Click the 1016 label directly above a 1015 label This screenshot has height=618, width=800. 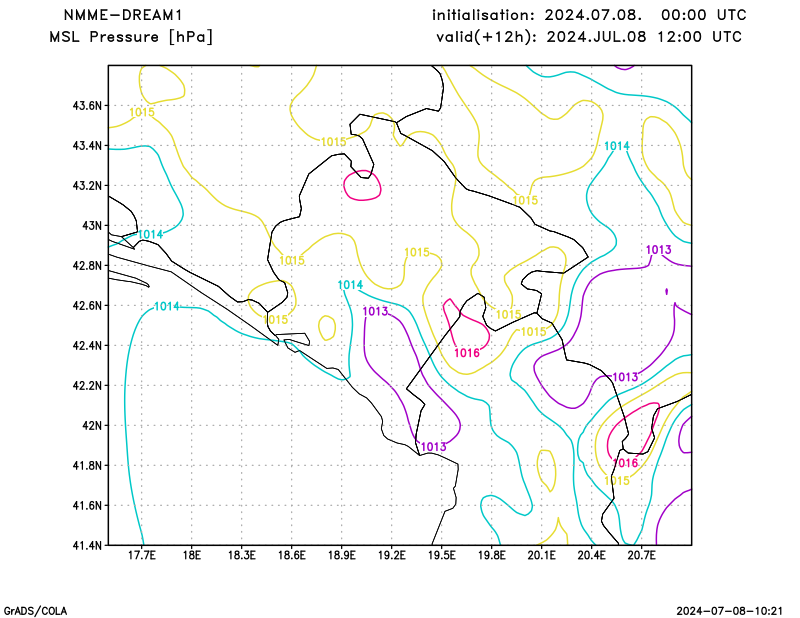tap(625, 463)
